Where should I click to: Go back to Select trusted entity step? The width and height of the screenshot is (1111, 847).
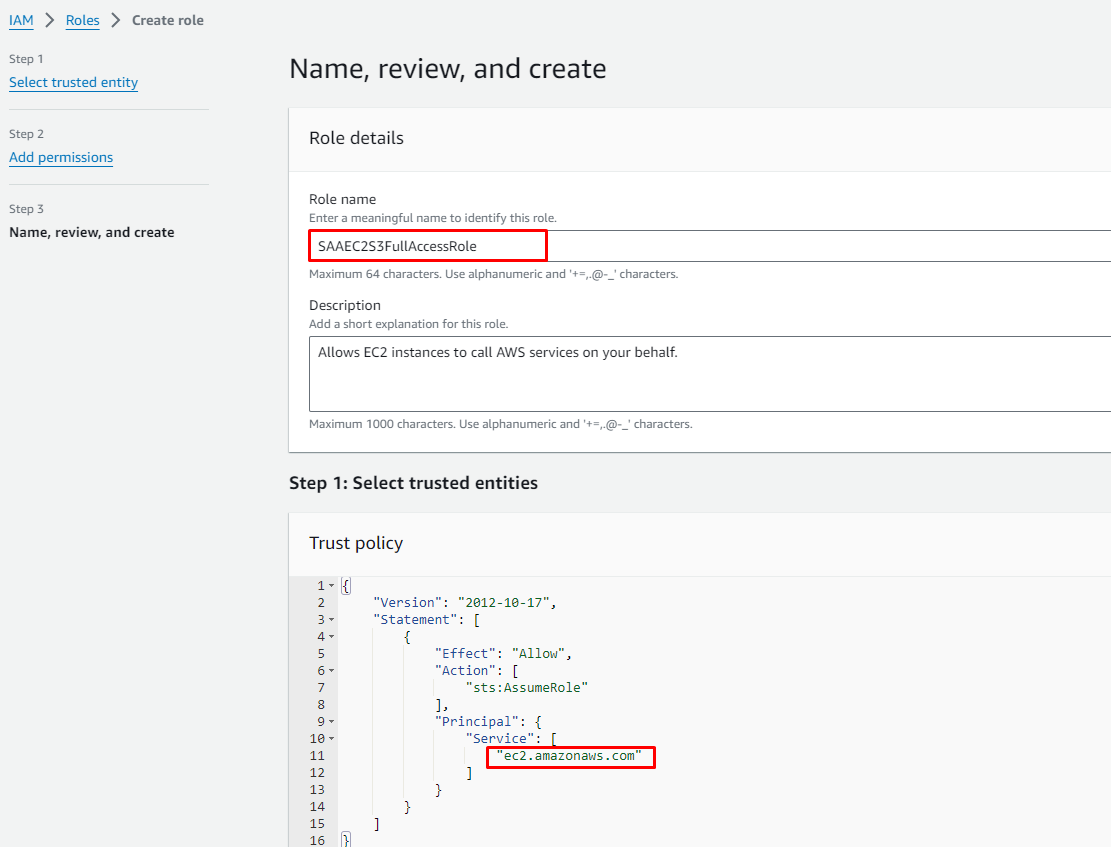tap(73, 83)
